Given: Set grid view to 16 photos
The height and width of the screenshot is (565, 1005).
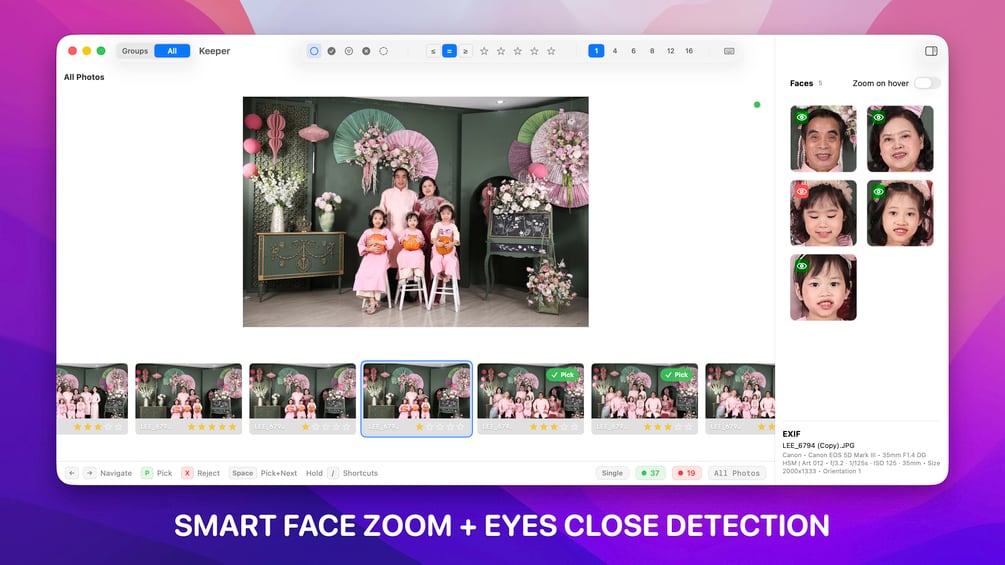Looking at the screenshot, I should click(689, 51).
